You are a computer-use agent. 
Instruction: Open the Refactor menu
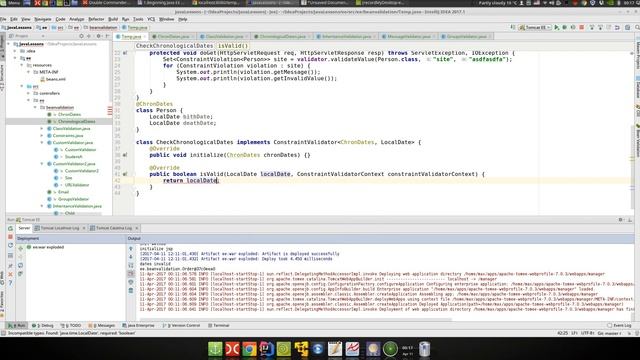[96, 19]
